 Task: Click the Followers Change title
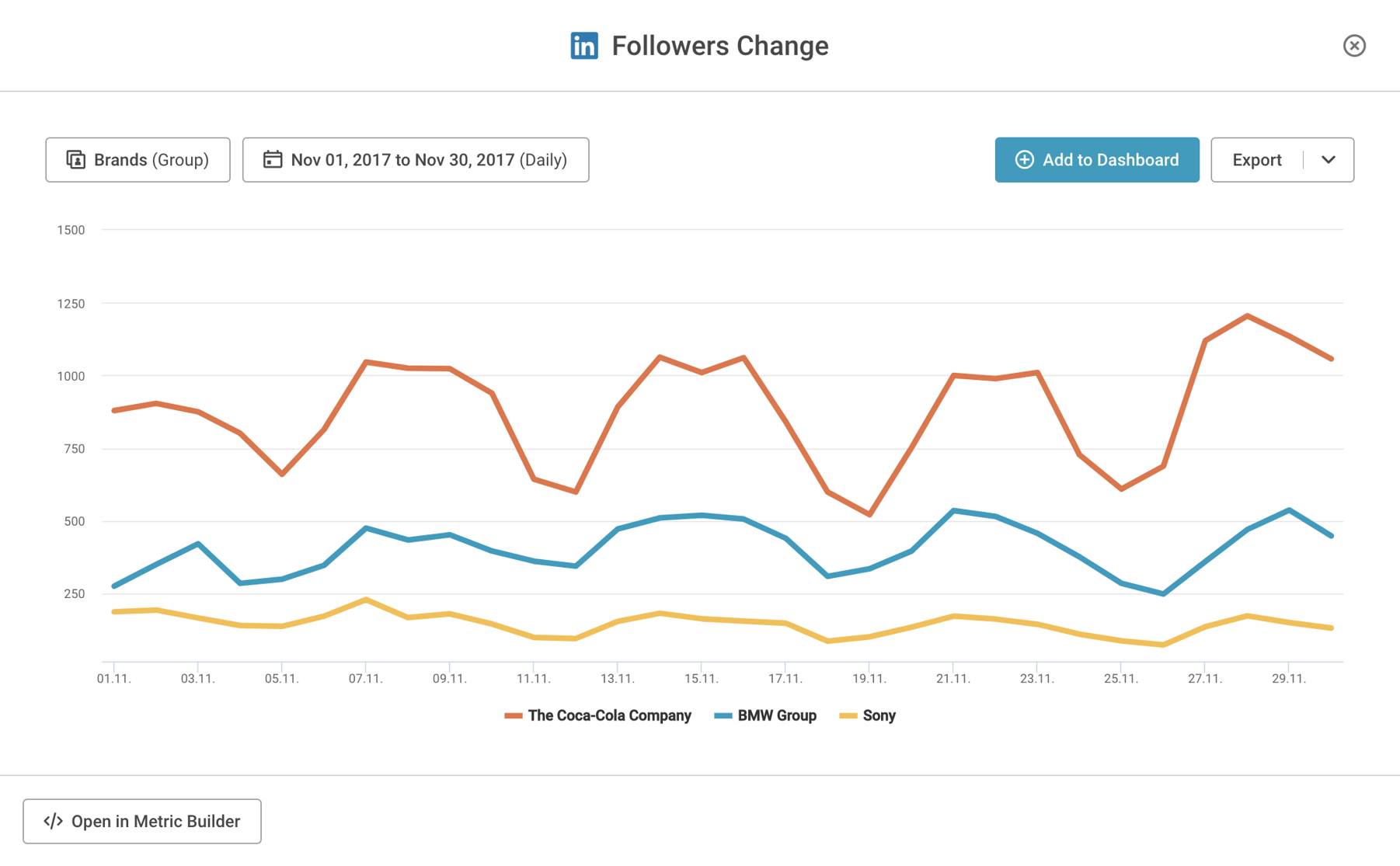[720, 46]
